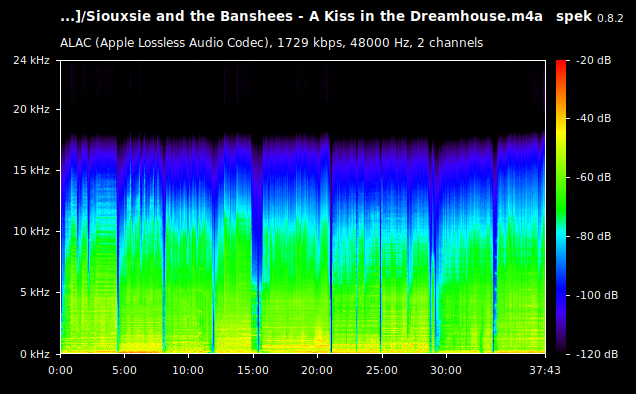Click the '15 kHz' frequency axis label
The image size is (636, 394).
tap(31, 170)
